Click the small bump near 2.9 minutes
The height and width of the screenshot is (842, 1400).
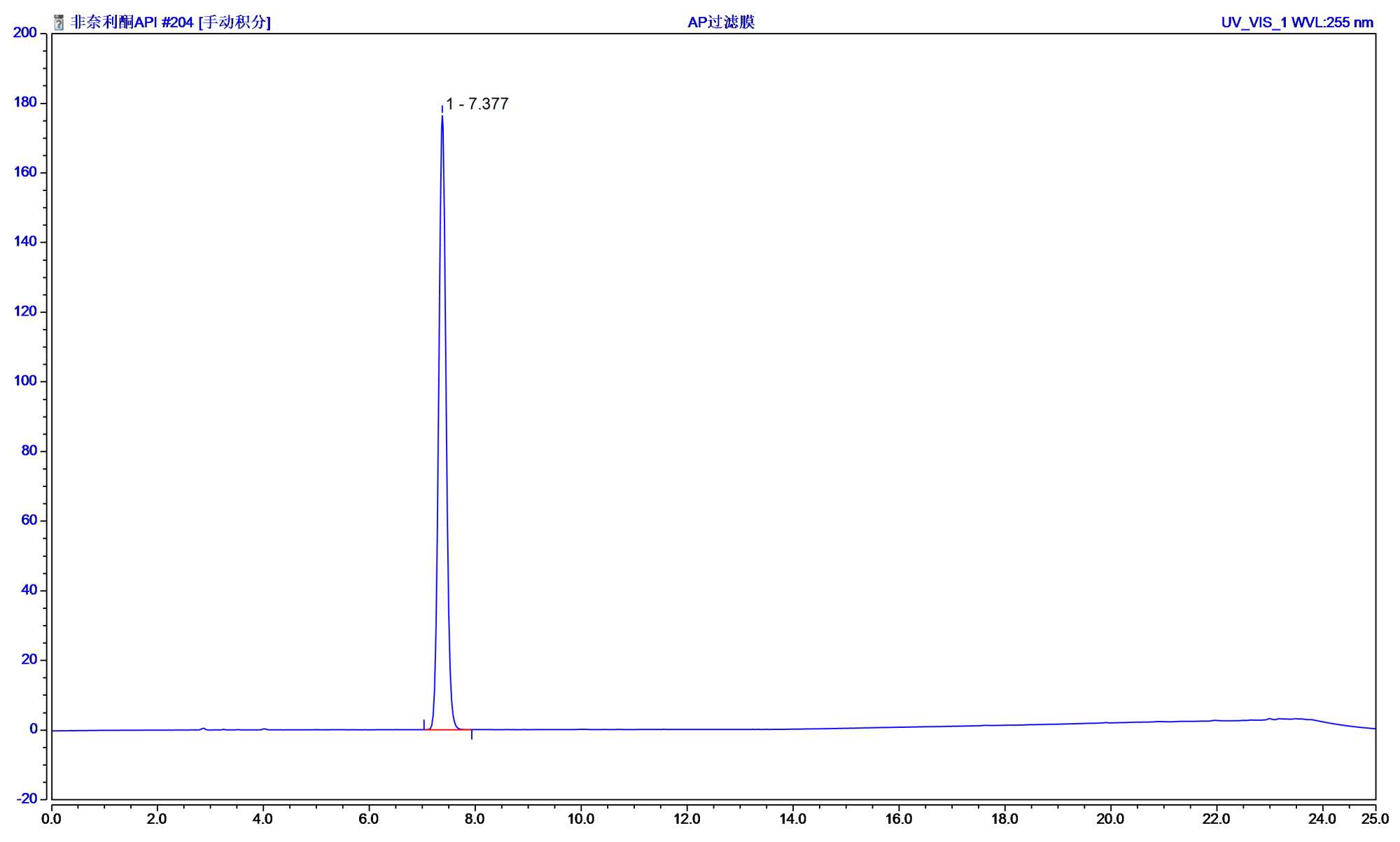coord(204,728)
